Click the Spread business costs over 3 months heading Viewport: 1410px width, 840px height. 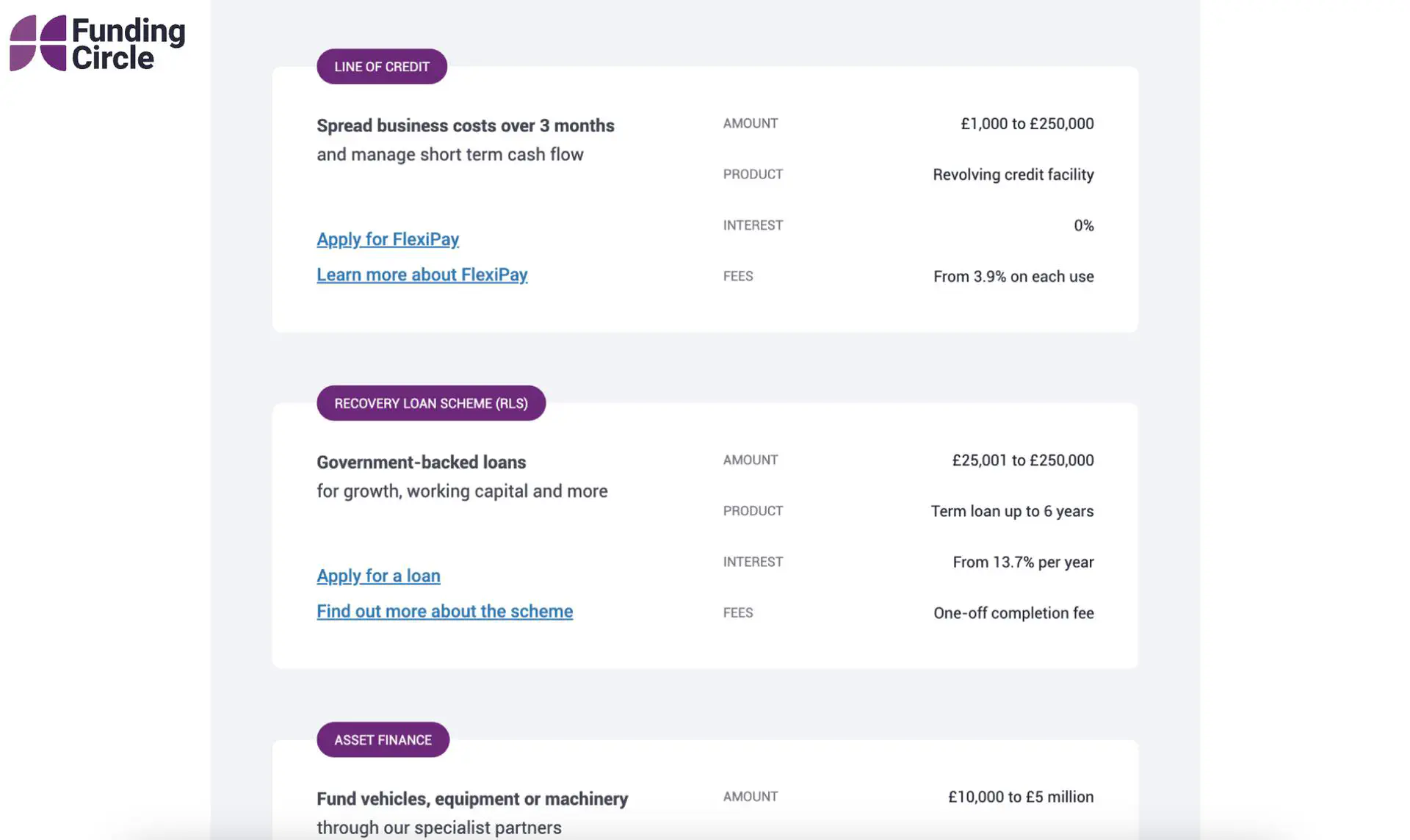coord(465,126)
